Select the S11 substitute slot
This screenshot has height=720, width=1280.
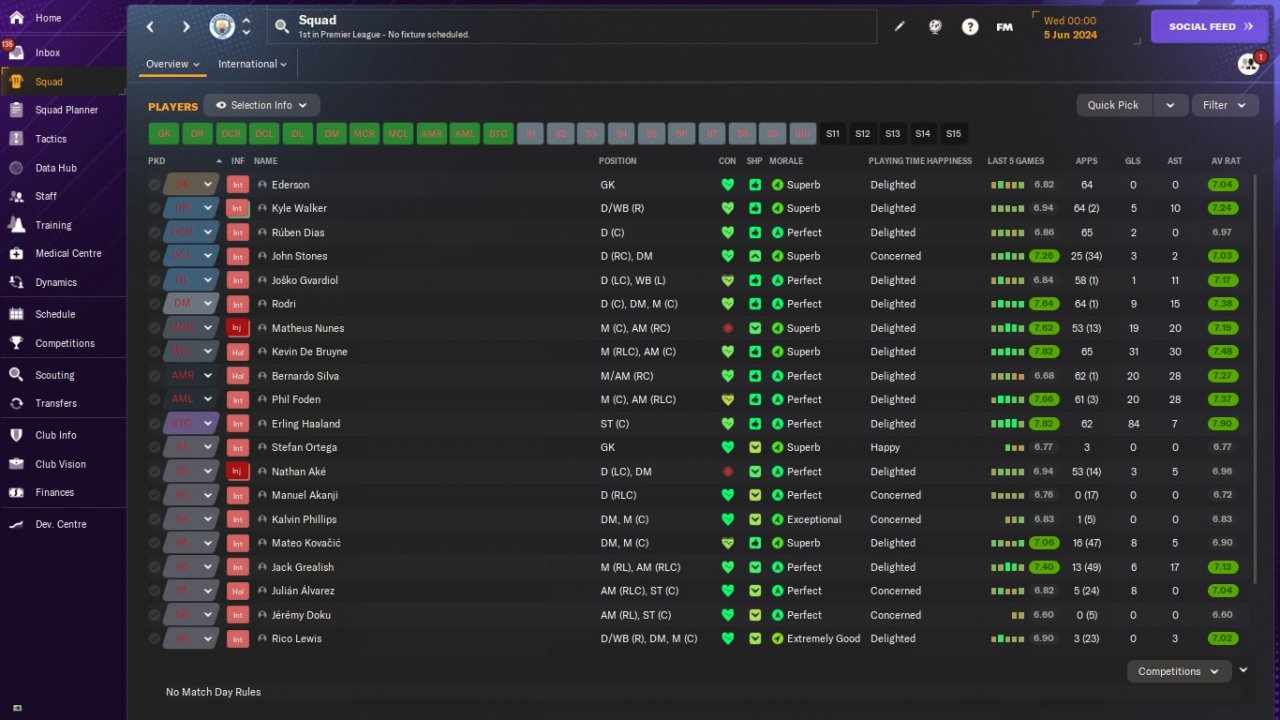pos(833,134)
